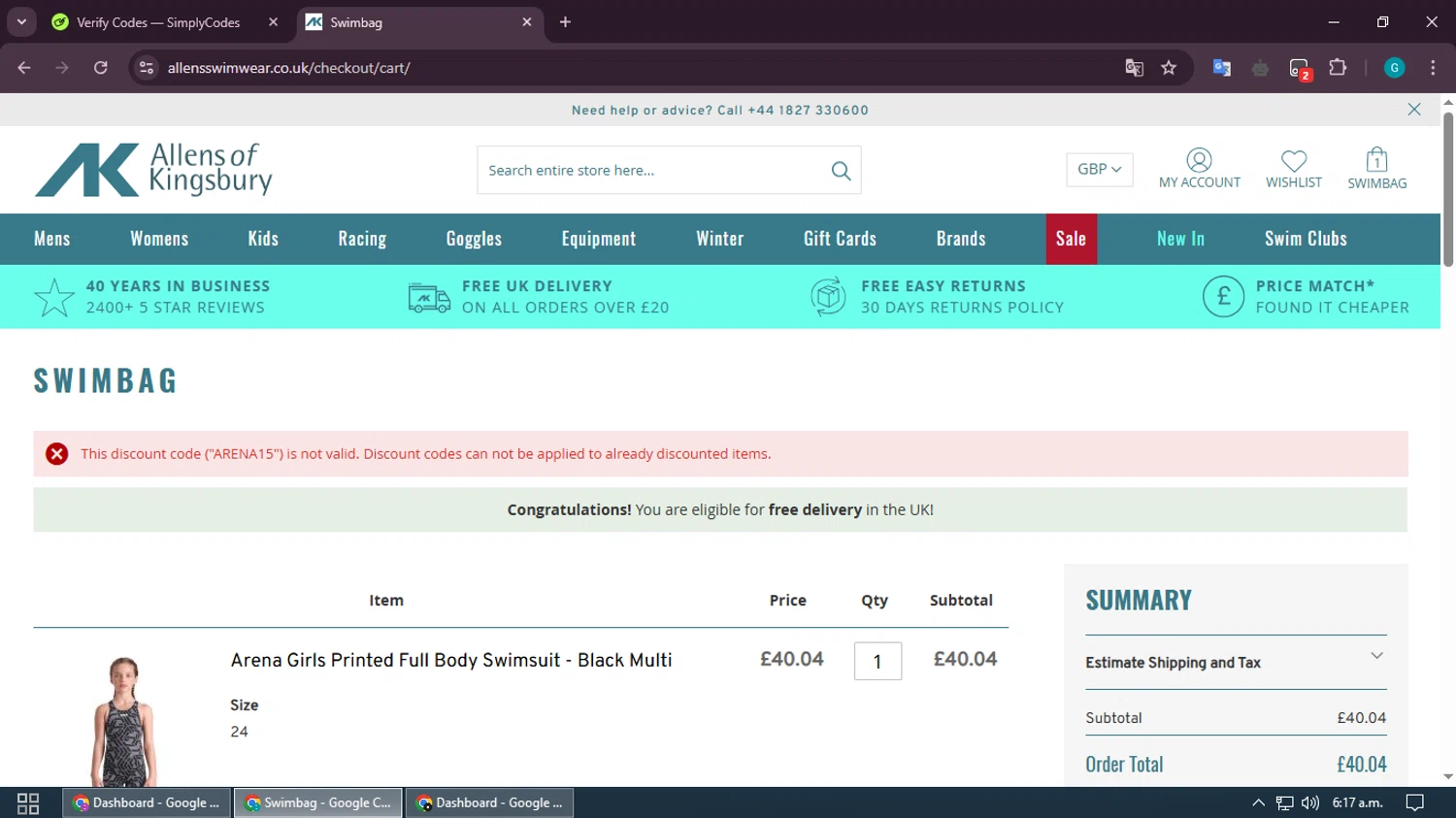Click the swimsuit product thumbnail
The height and width of the screenshot is (818, 1456).
pos(123,721)
